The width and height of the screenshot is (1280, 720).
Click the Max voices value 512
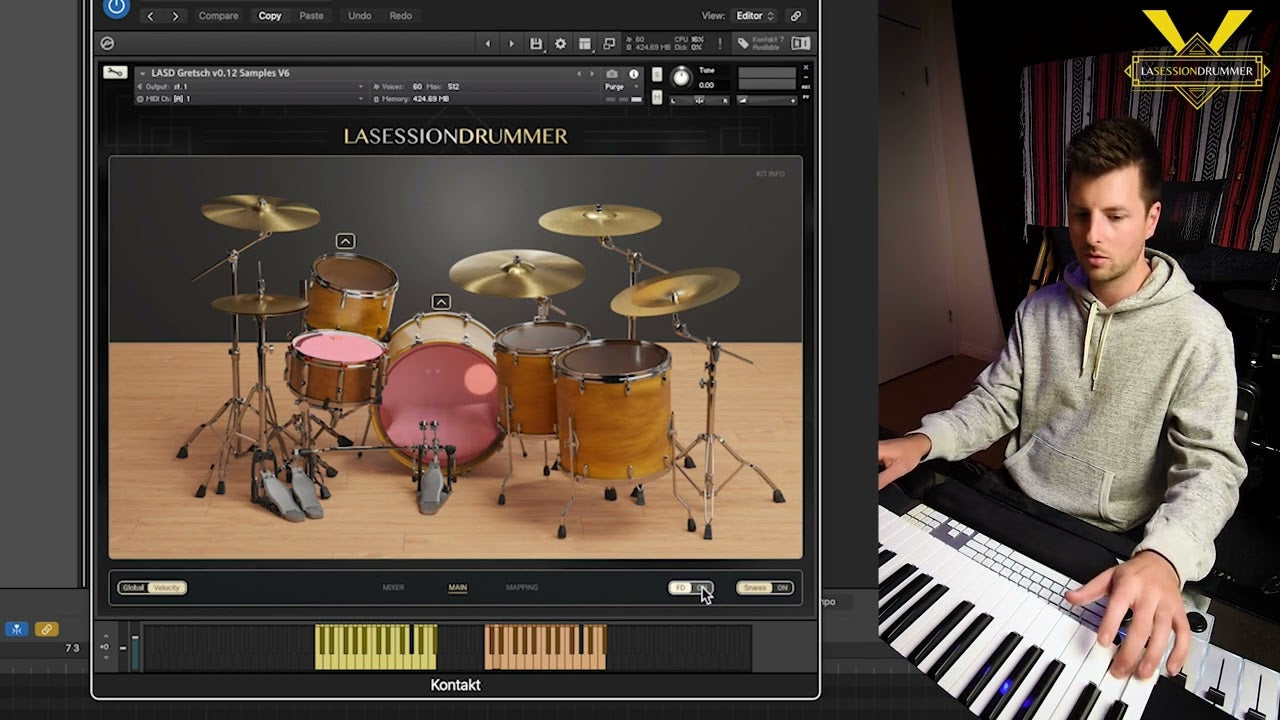(454, 87)
